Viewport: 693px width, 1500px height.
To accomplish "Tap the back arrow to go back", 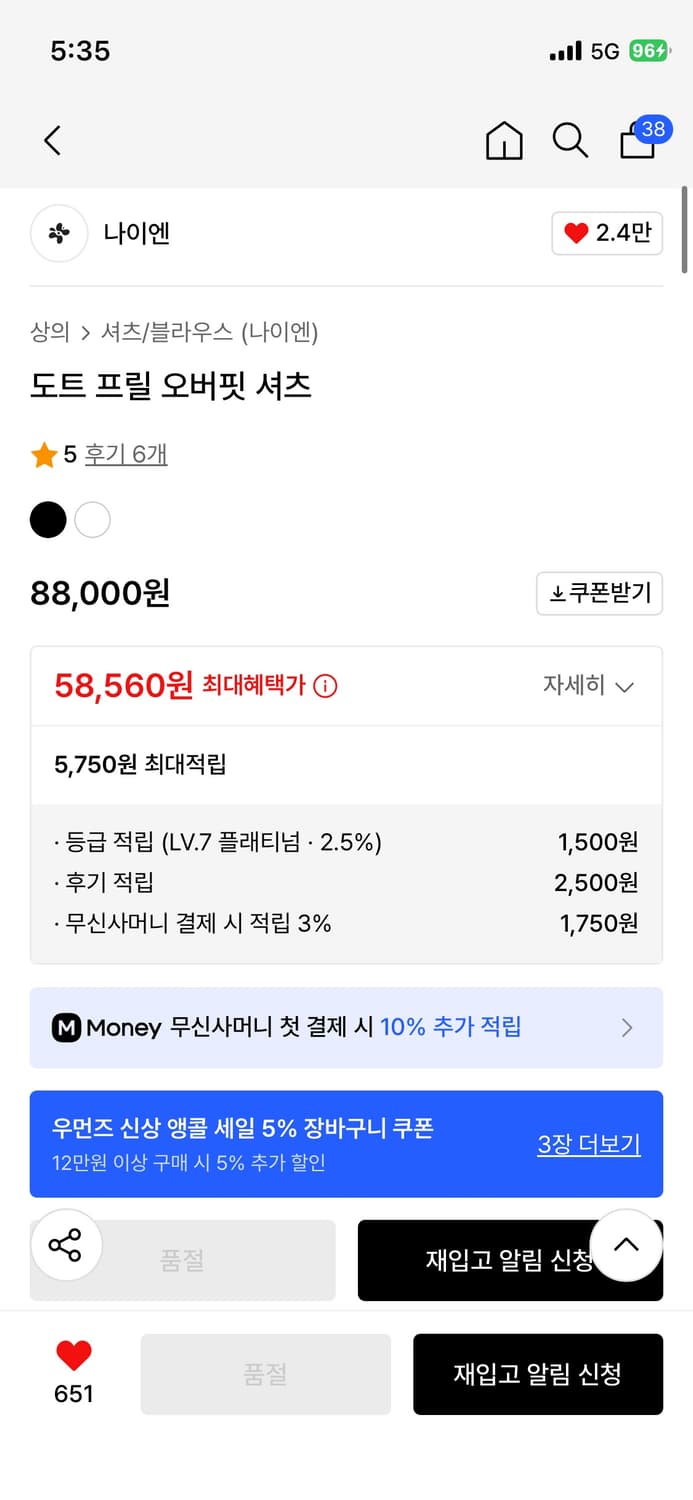I will [x=52, y=141].
